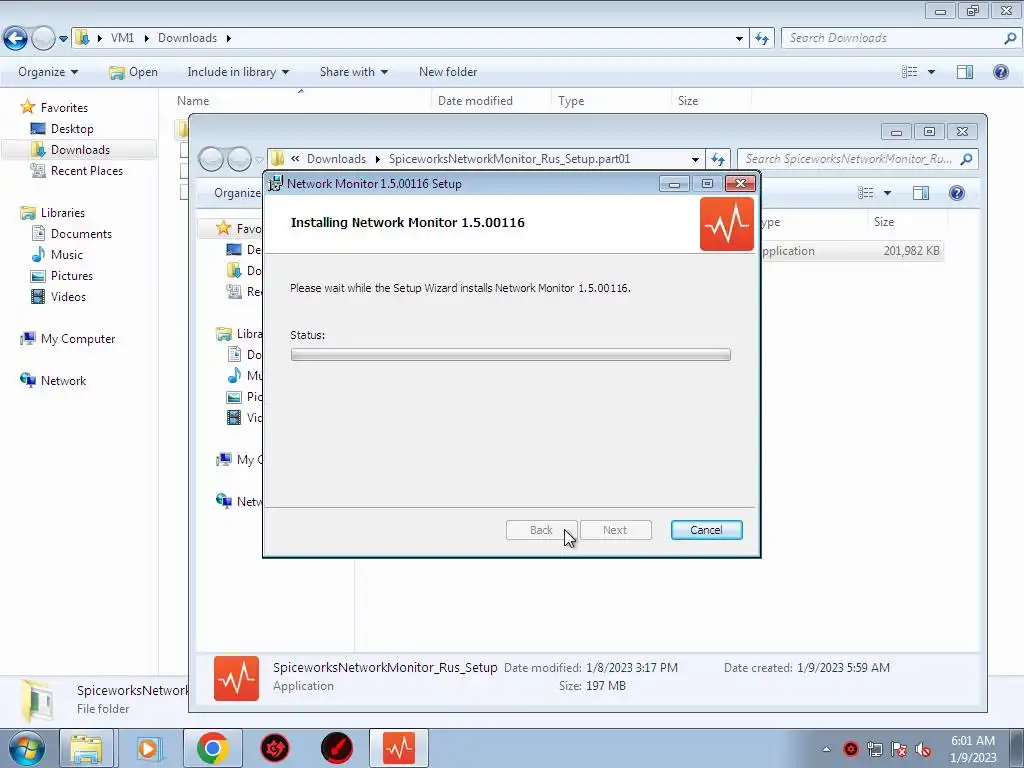Cancel the Network Monitor installation
Viewport: 1024px width, 768px height.
(x=706, y=530)
